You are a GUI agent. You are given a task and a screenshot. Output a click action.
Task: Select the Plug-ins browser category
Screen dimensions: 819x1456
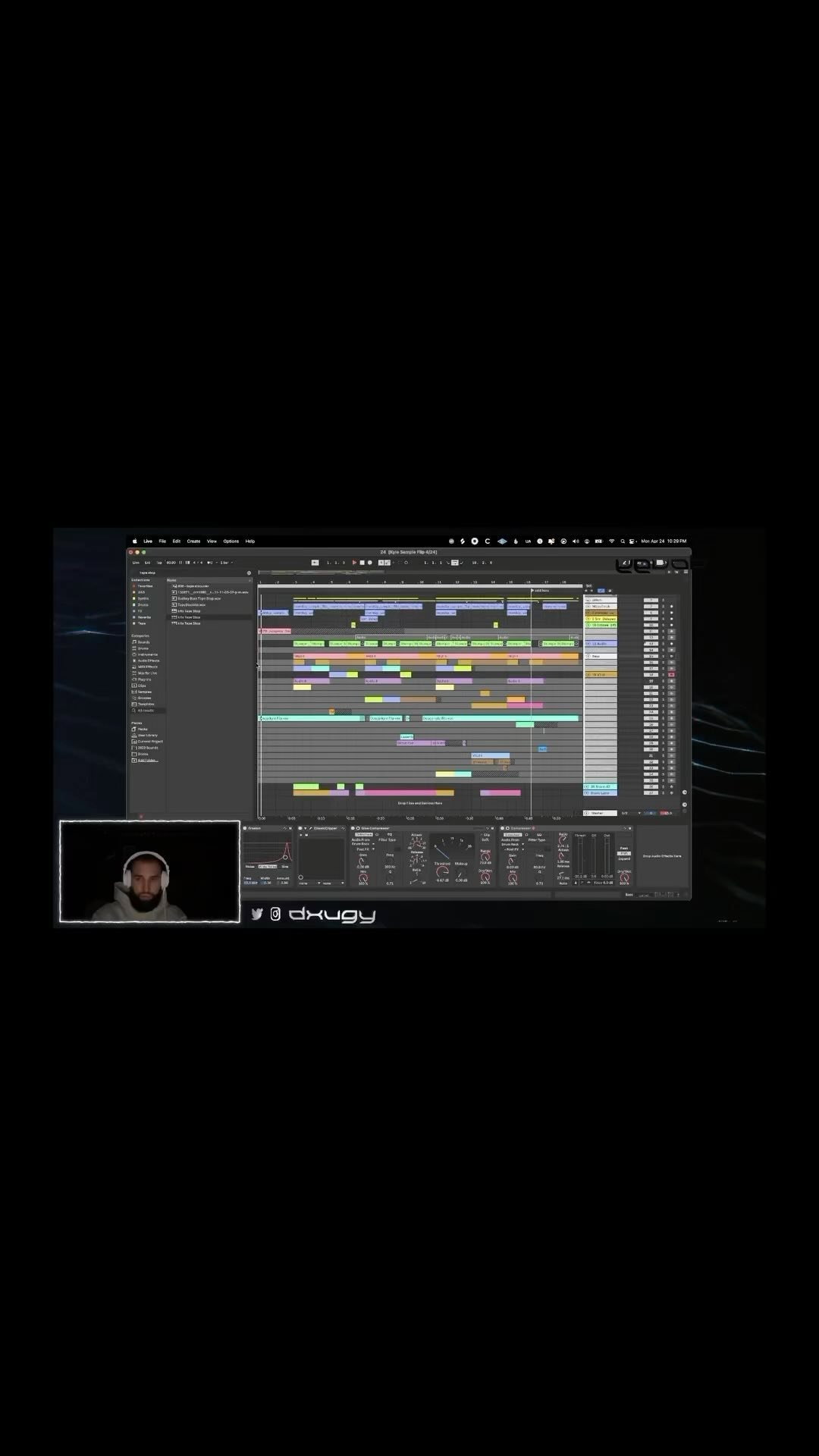tap(141, 679)
